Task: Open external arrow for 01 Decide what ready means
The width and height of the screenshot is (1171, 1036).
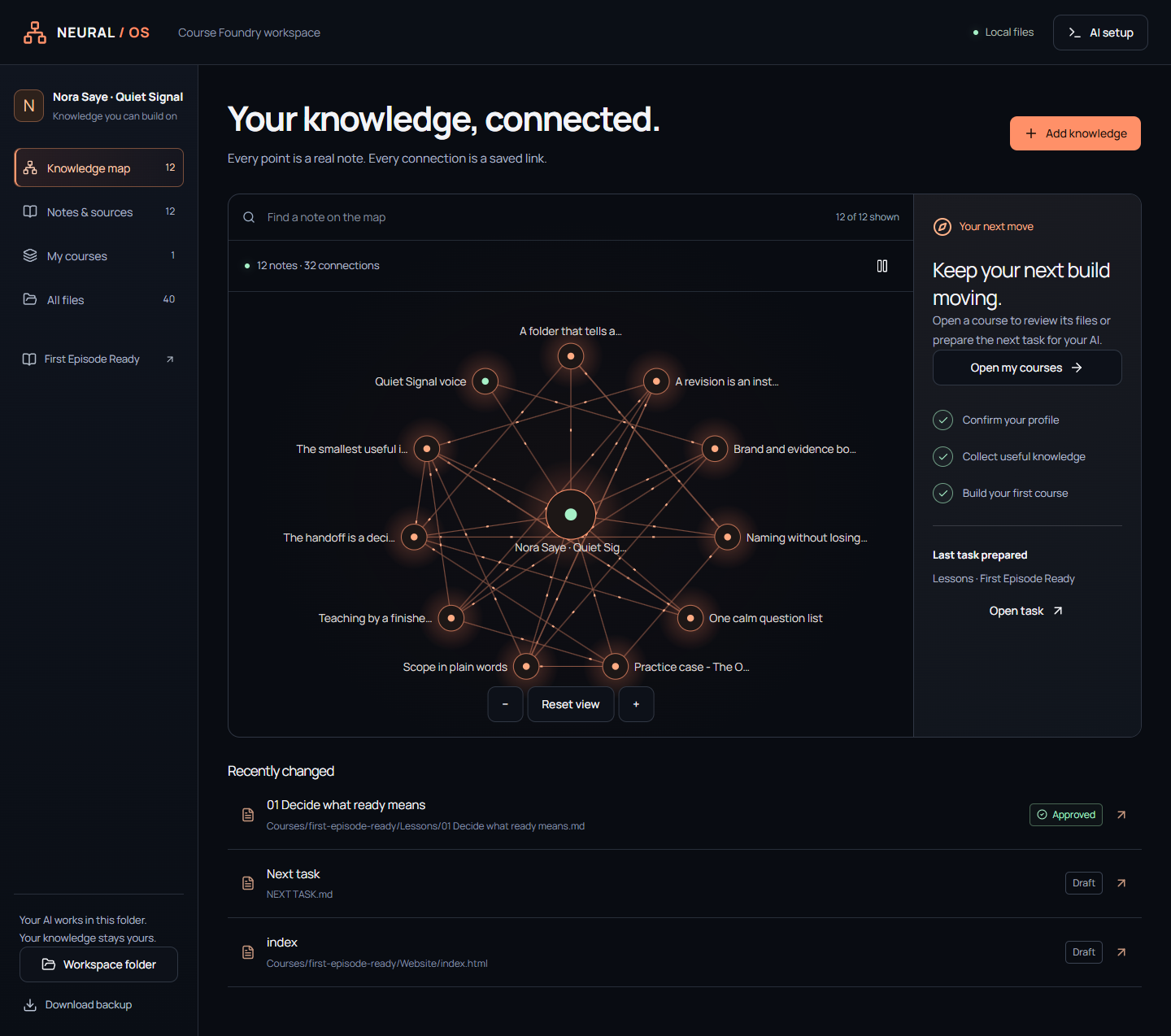Action: click(x=1121, y=815)
